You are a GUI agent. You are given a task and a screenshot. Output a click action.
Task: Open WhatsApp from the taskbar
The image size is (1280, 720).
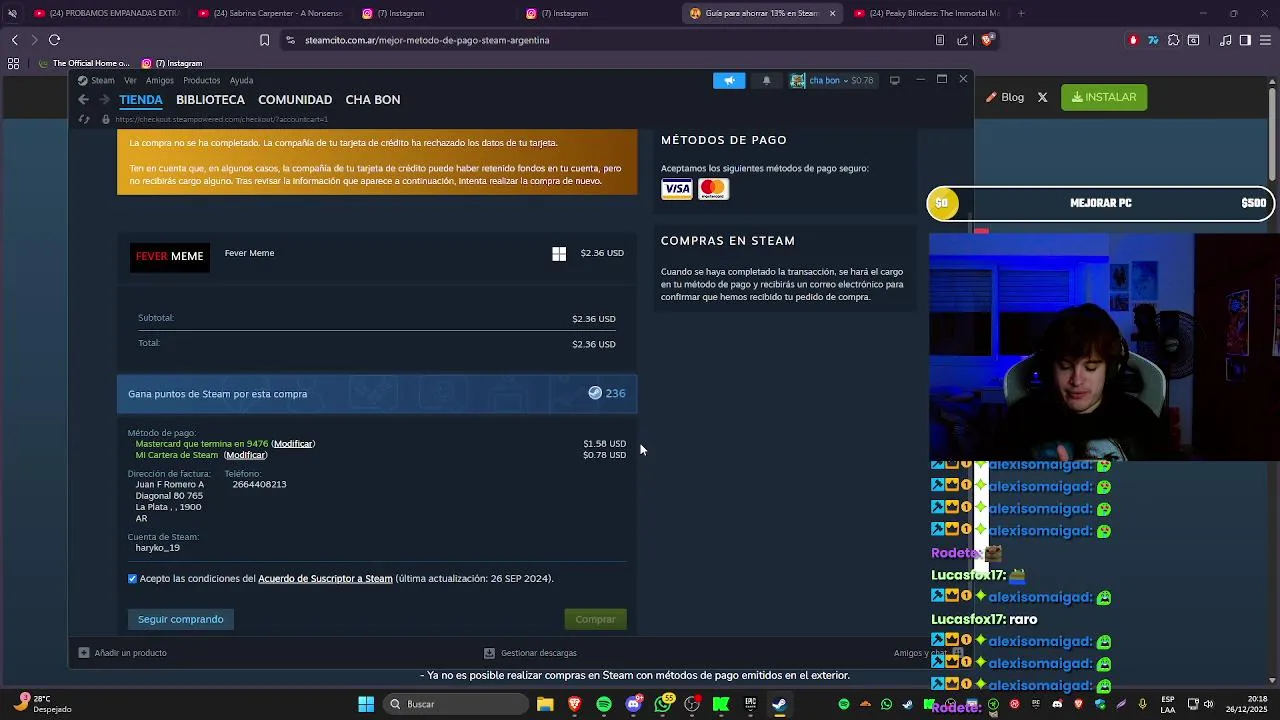point(663,704)
